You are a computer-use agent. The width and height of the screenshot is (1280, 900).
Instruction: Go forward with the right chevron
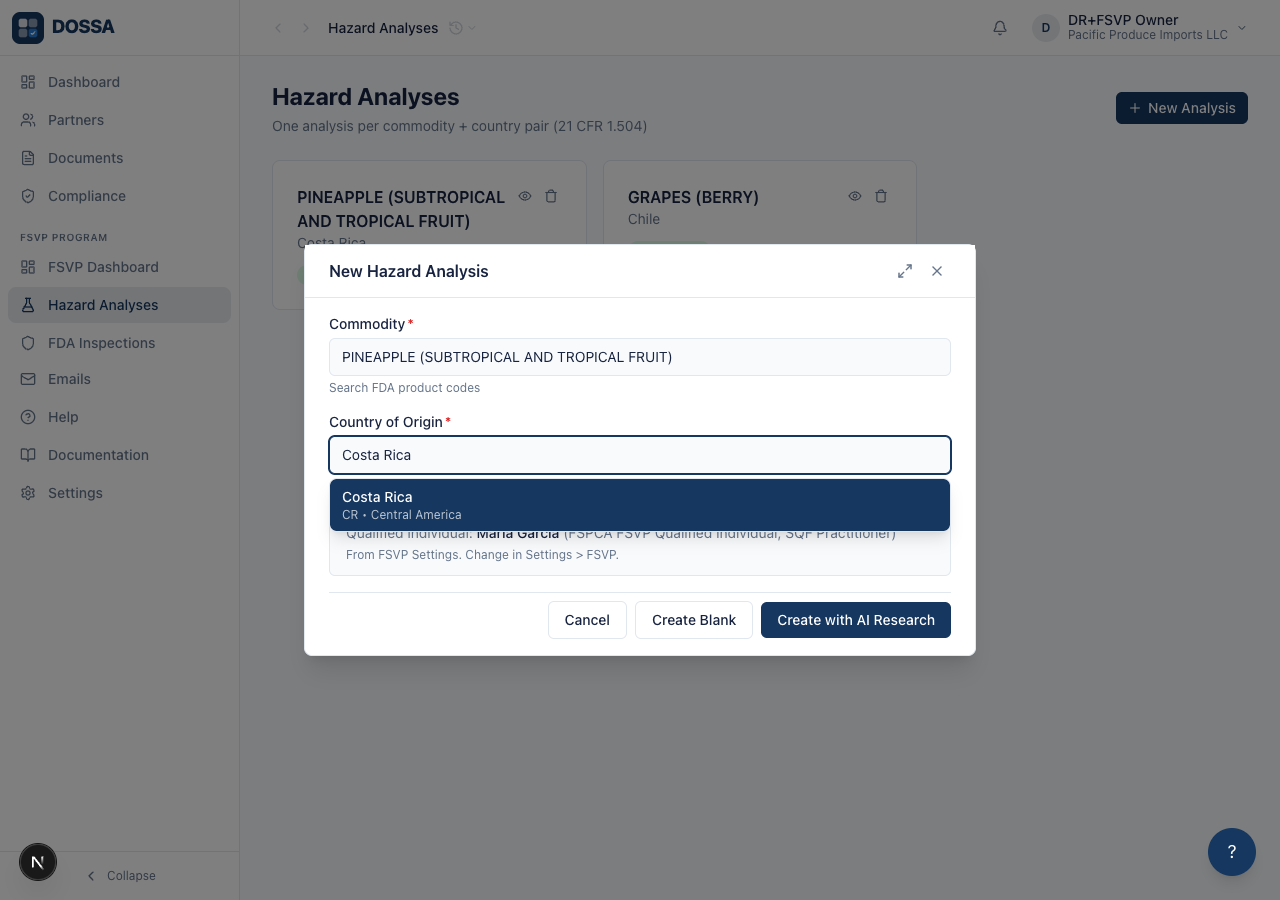[x=306, y=28]
